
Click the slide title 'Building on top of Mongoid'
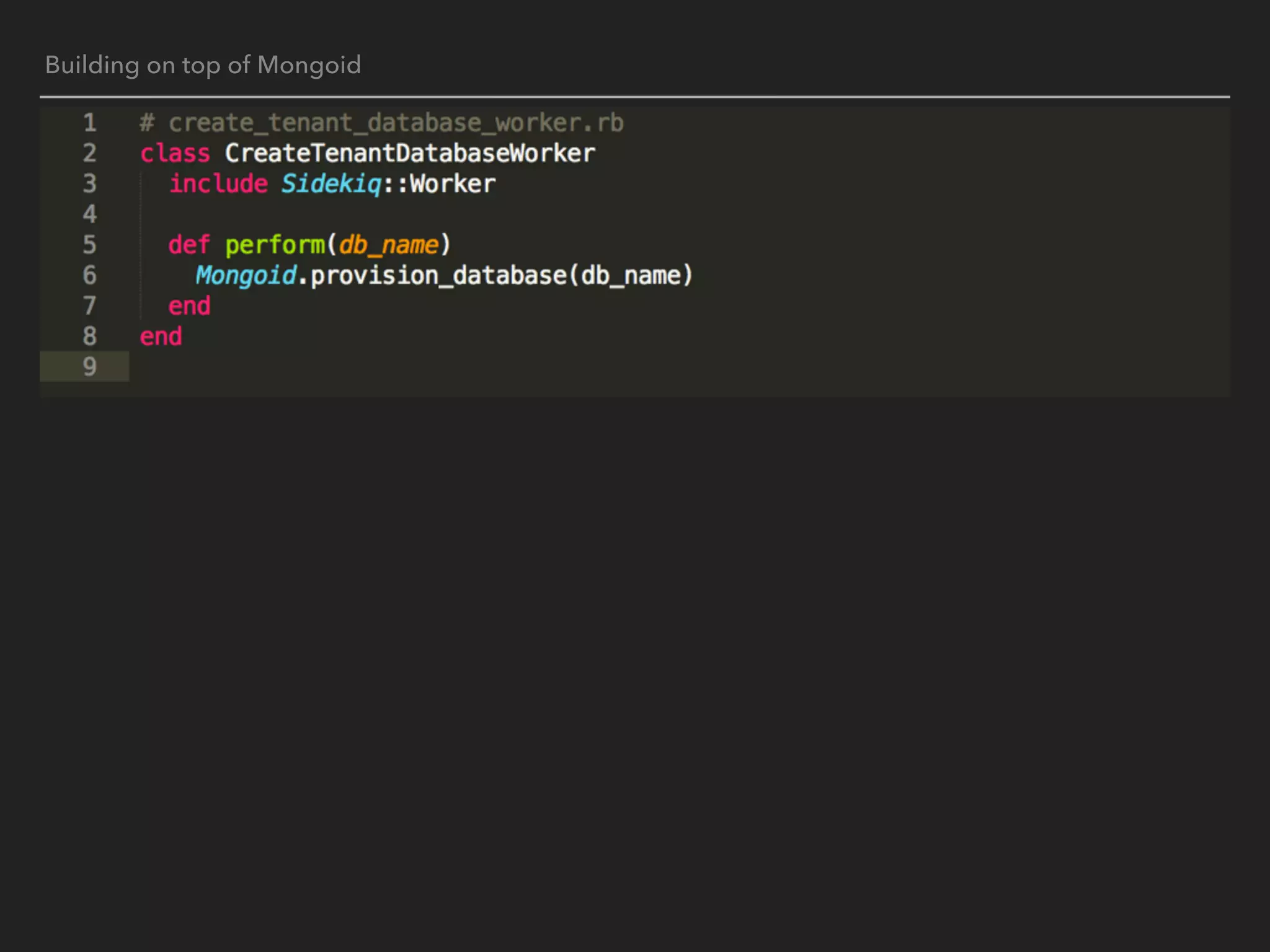coord(203,65)
